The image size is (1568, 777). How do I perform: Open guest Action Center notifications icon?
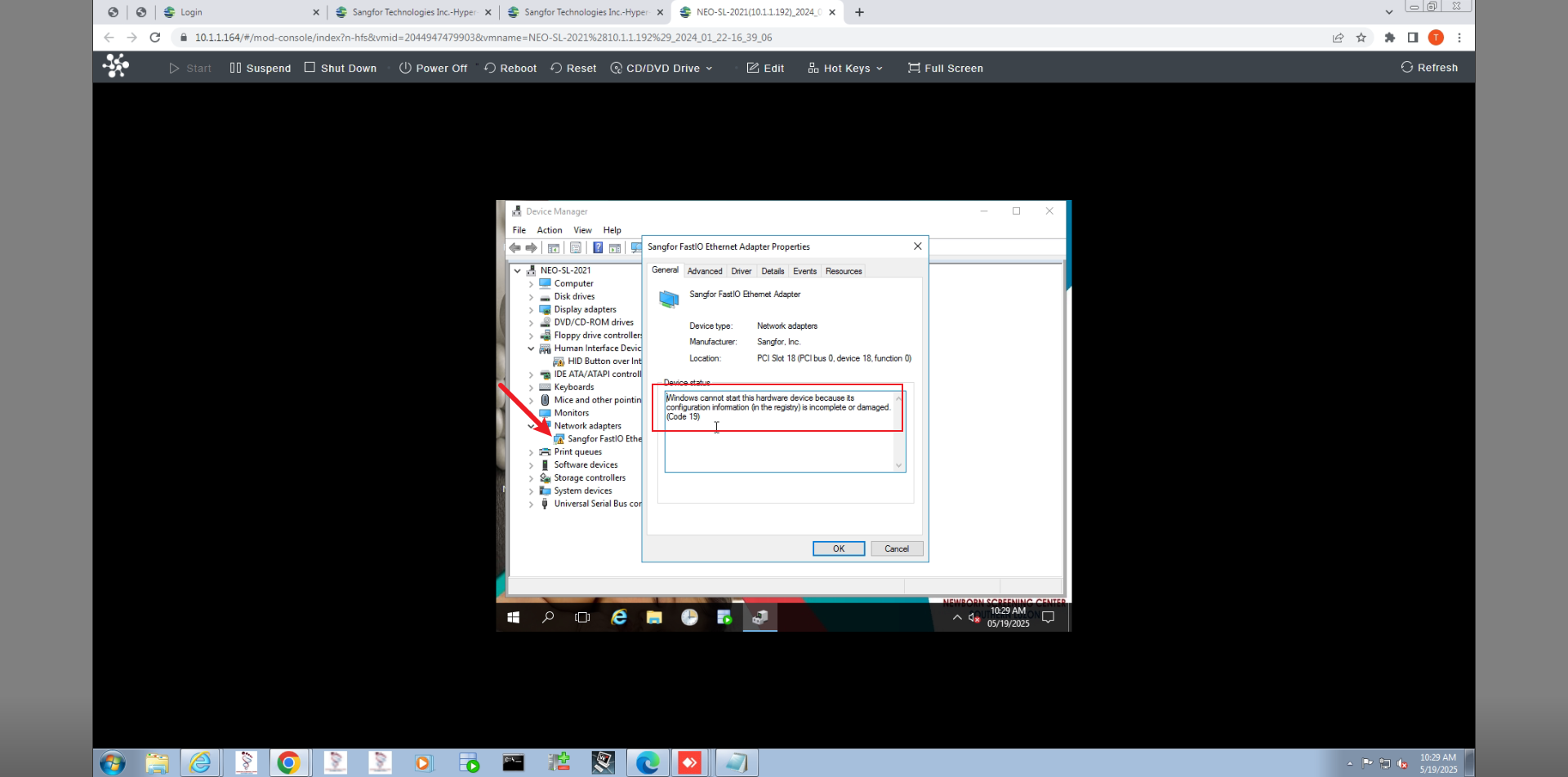pyautogui.click(x=1049, y=617)
